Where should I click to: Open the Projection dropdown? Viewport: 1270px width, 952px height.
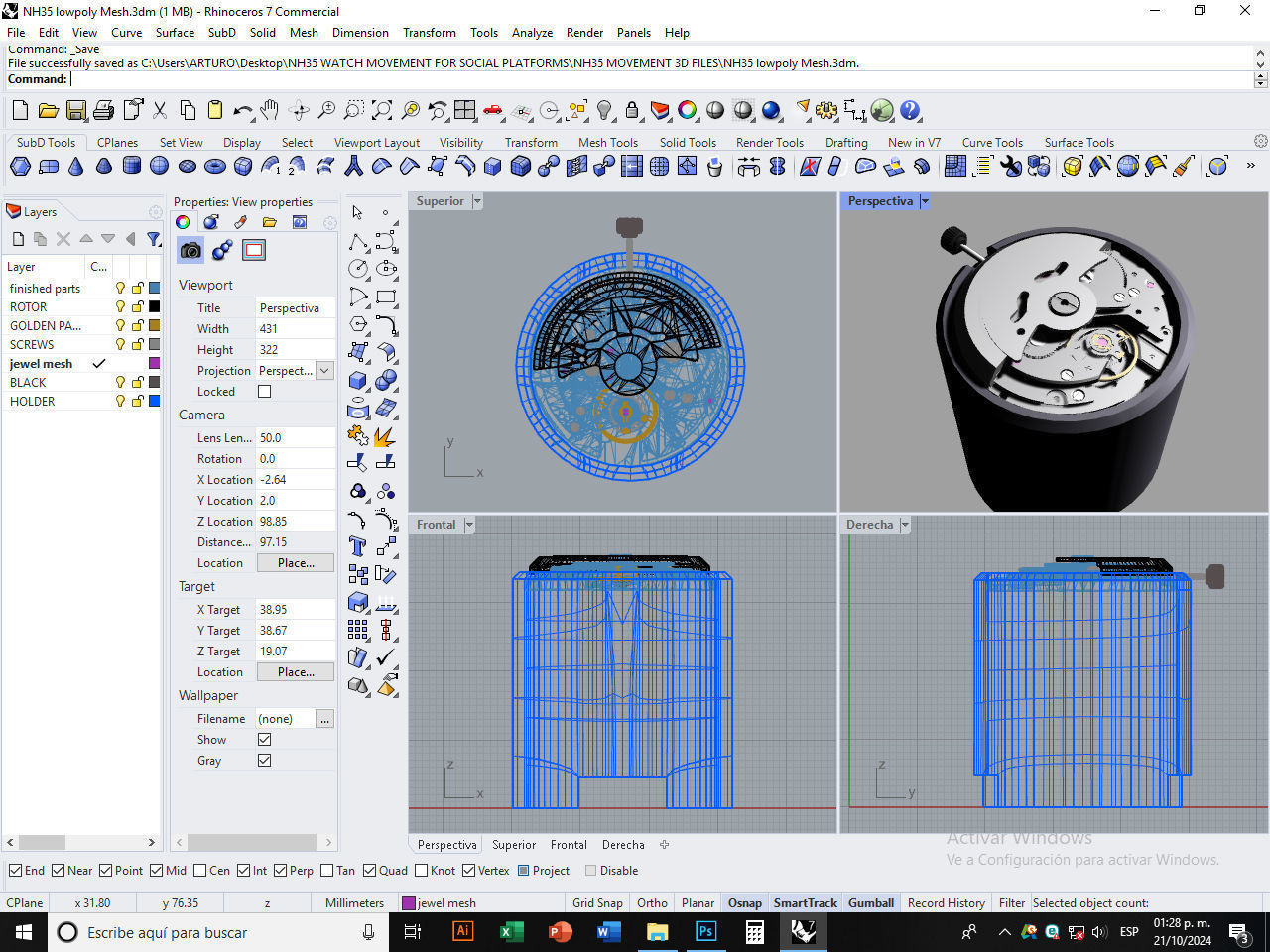click(324, 371)
